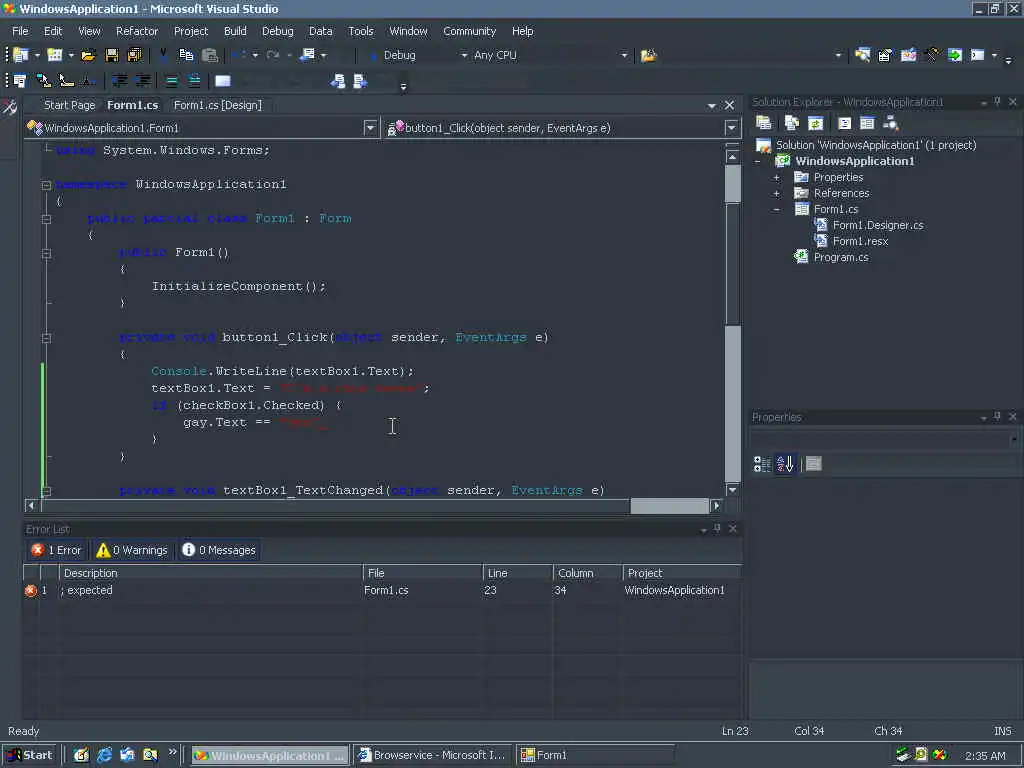Click View Designer icon in Solution Explorer
The height and width of the screenshot is (768, 1024).
pos(867,123)
